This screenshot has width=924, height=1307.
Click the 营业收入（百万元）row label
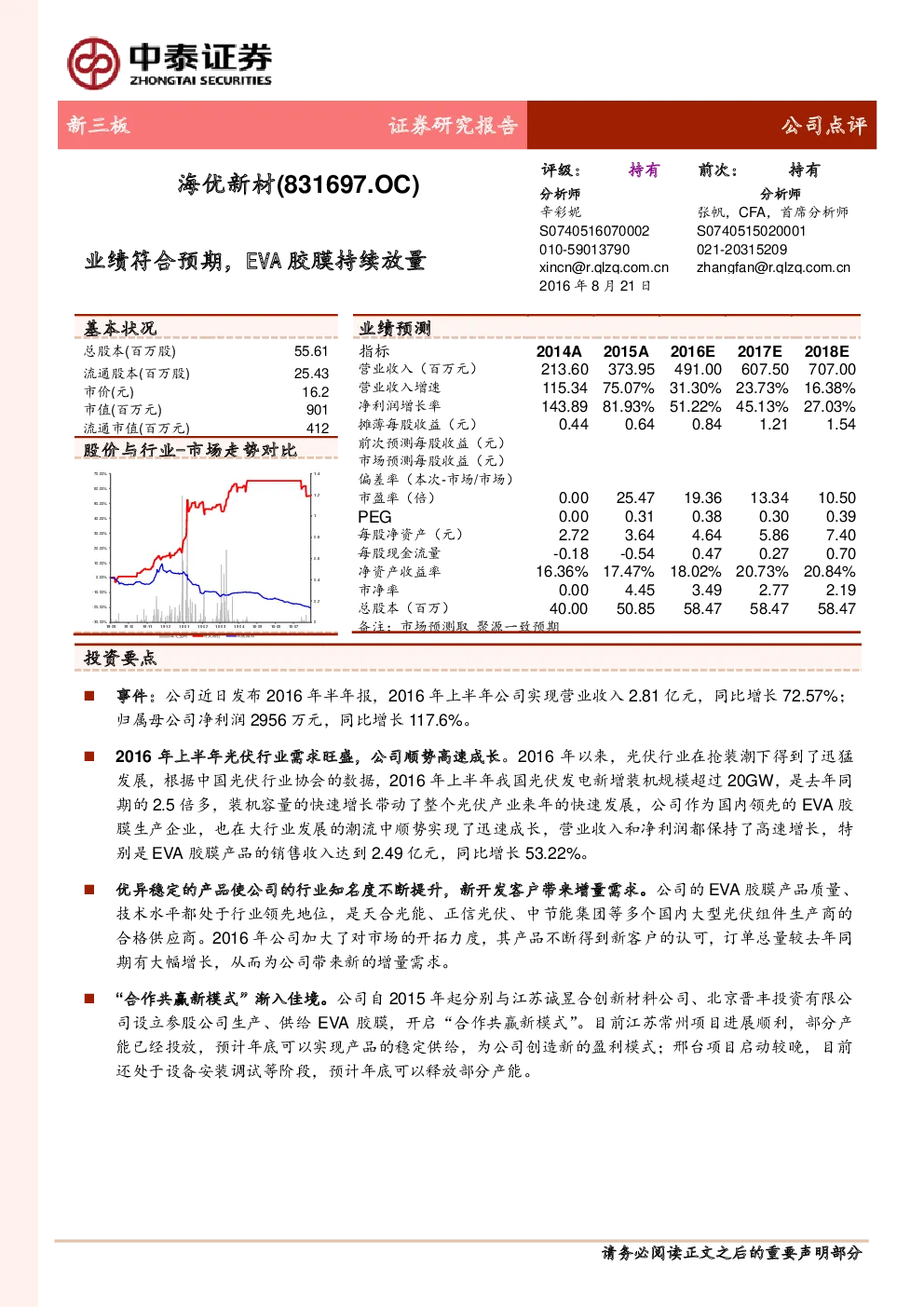(418, 369)
